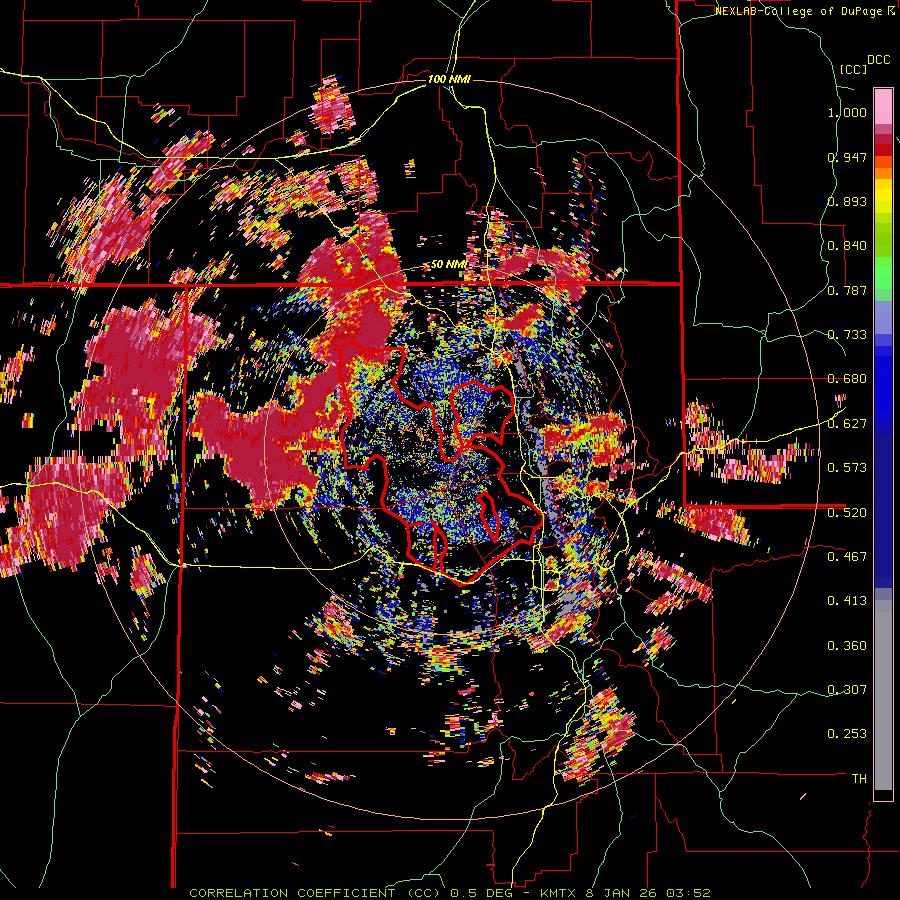Click the 0.680 scale value

[847, 379]
